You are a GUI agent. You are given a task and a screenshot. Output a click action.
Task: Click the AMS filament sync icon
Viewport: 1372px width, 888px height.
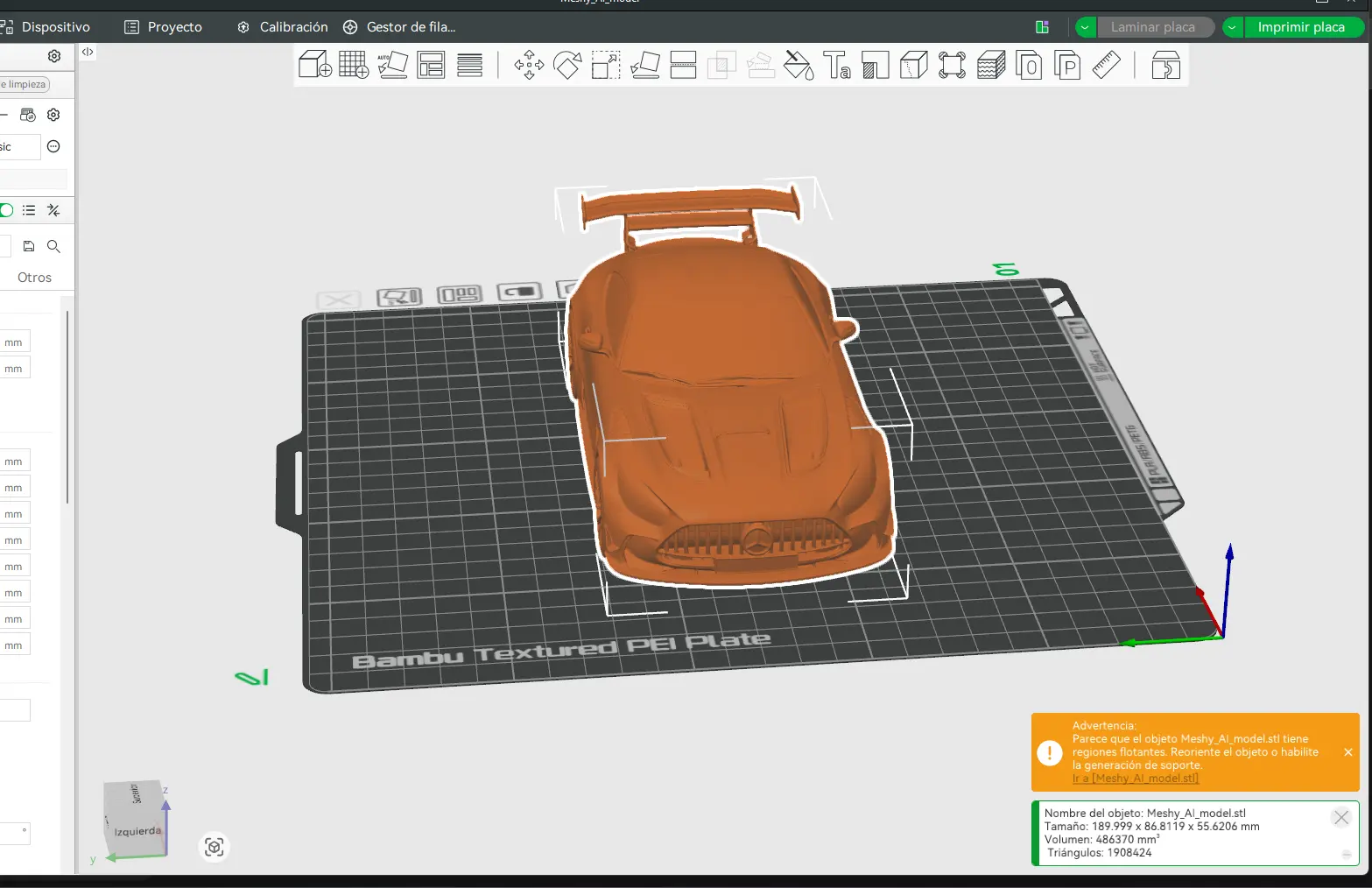(x=28, y=115)
